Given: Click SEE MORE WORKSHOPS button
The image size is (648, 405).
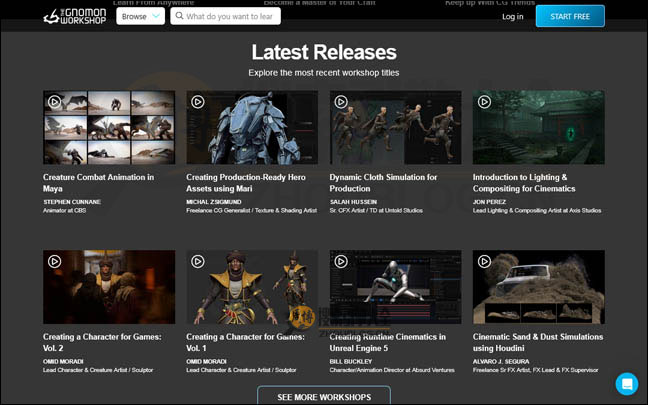Looking at the screenshot, I should [324, 396].
